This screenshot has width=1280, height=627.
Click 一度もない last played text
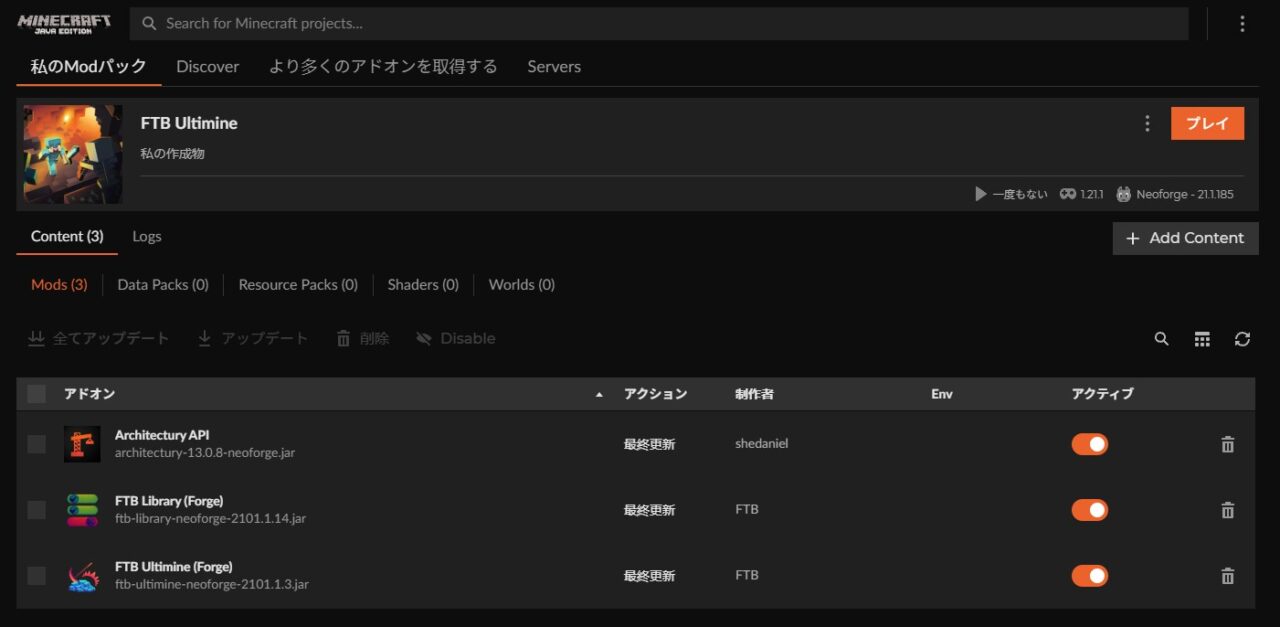(1020, 194)
